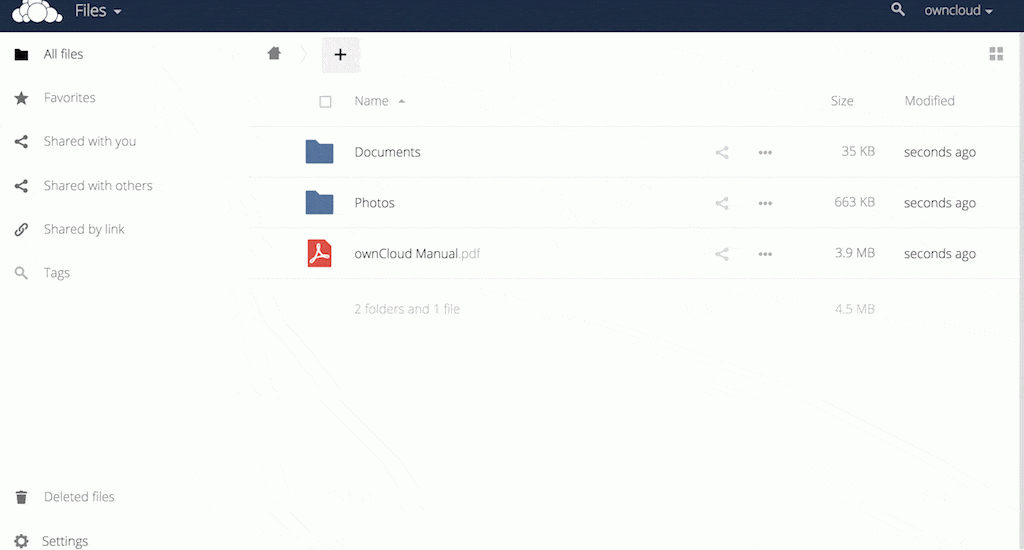Click the Documents folder icon
This screenshot has height=550, width=1024.
pyautogui.click(x=319, y=152)
